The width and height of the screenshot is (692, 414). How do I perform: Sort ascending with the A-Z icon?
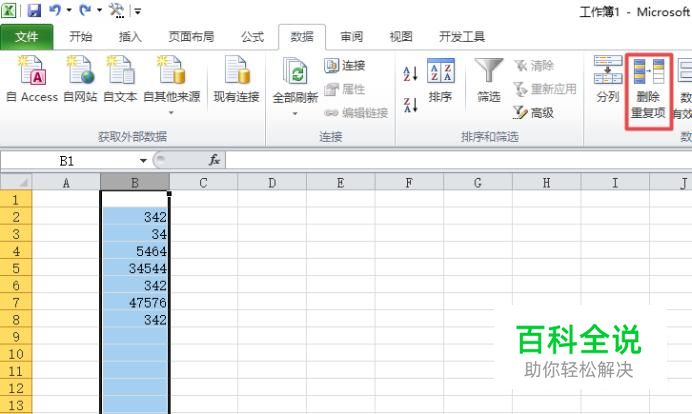click(410, 74)
